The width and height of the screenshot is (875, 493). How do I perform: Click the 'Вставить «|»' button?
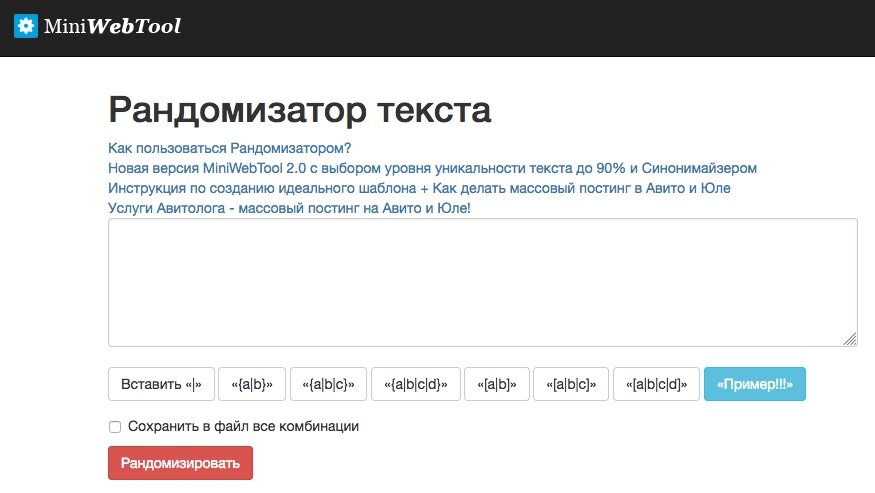161,384
